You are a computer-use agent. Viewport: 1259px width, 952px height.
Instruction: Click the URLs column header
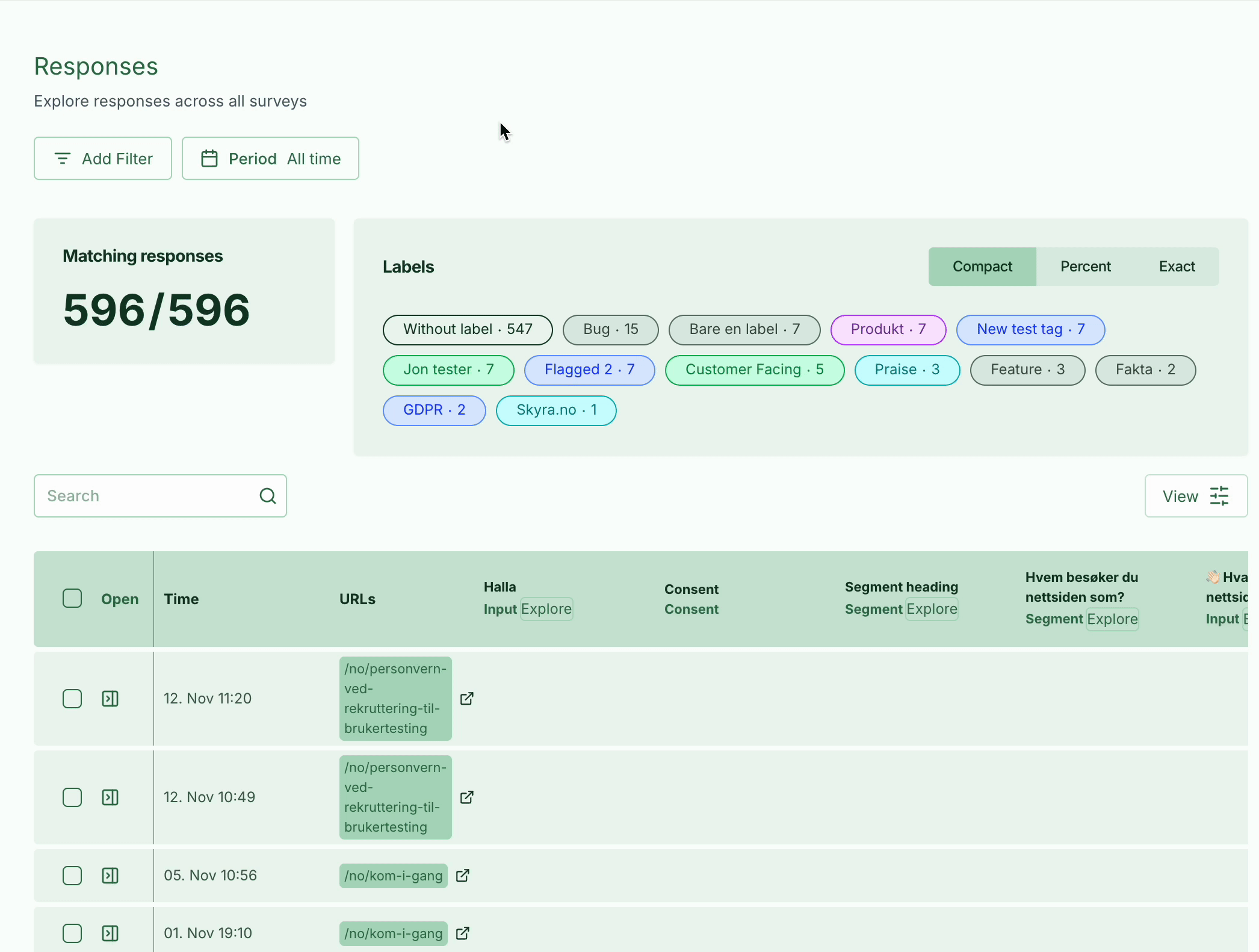tap(357, 599)
